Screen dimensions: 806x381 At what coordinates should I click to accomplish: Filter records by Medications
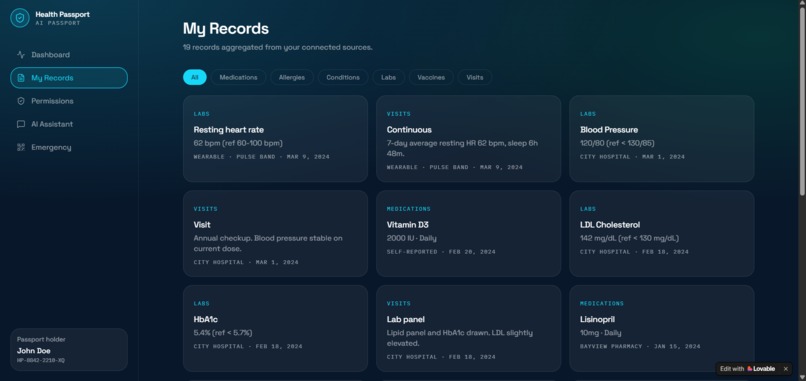238,77
